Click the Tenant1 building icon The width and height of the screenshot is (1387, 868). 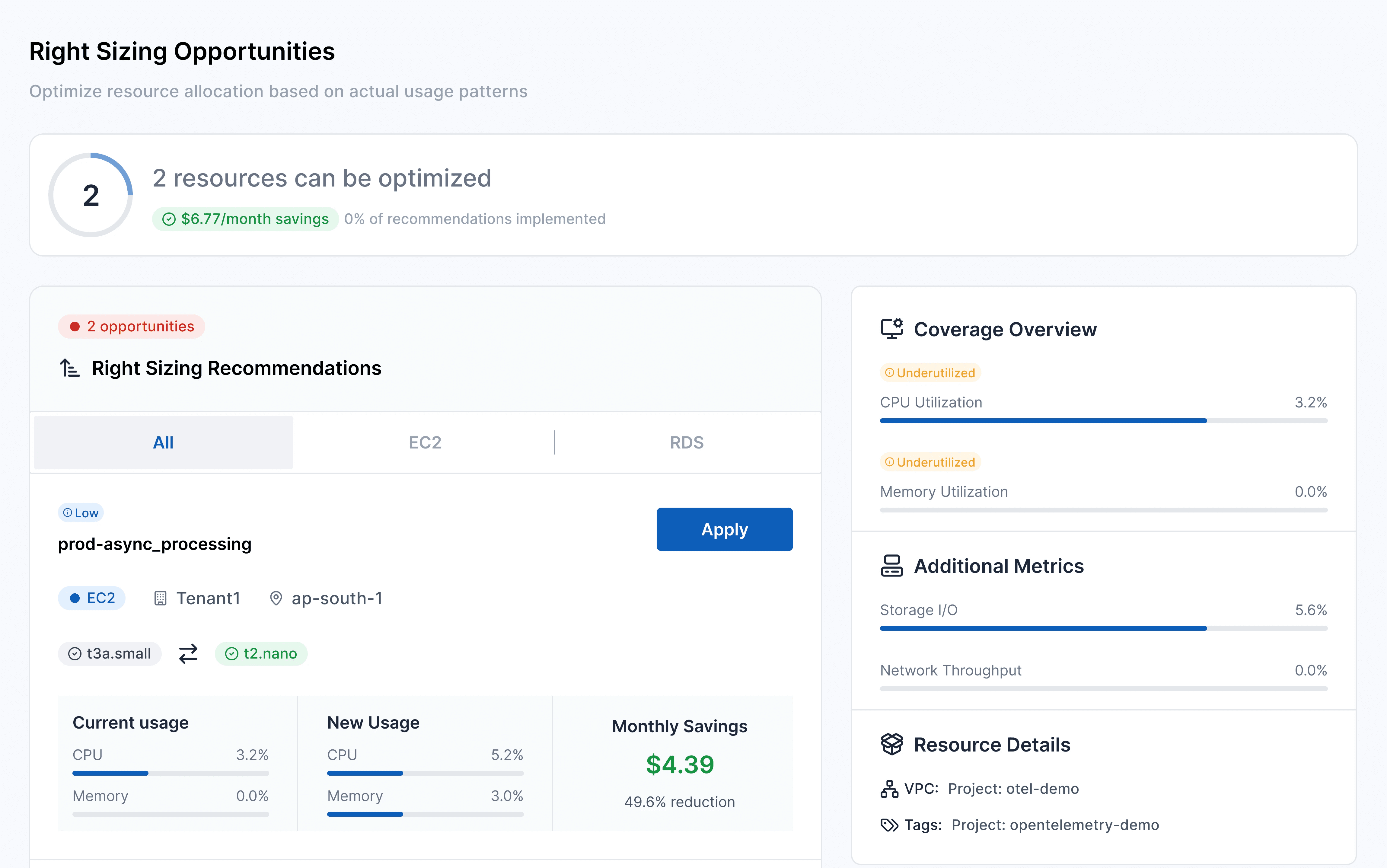[160, 598]
